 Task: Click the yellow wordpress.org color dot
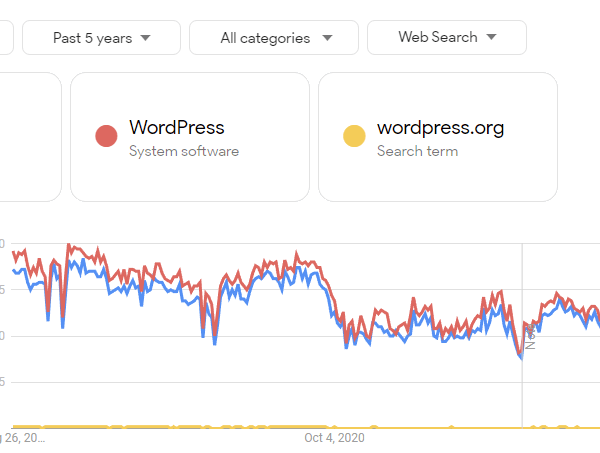354,136
